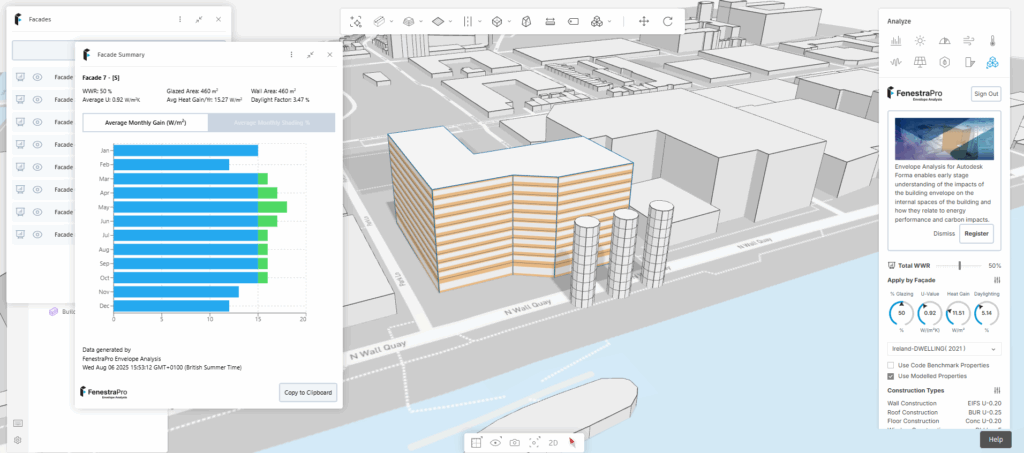Toggle eye visibility of topmost Facade row
Image resolution: width=1024 pixels, height=453 pixels.
pyautogui.click(x=38, y=77)
